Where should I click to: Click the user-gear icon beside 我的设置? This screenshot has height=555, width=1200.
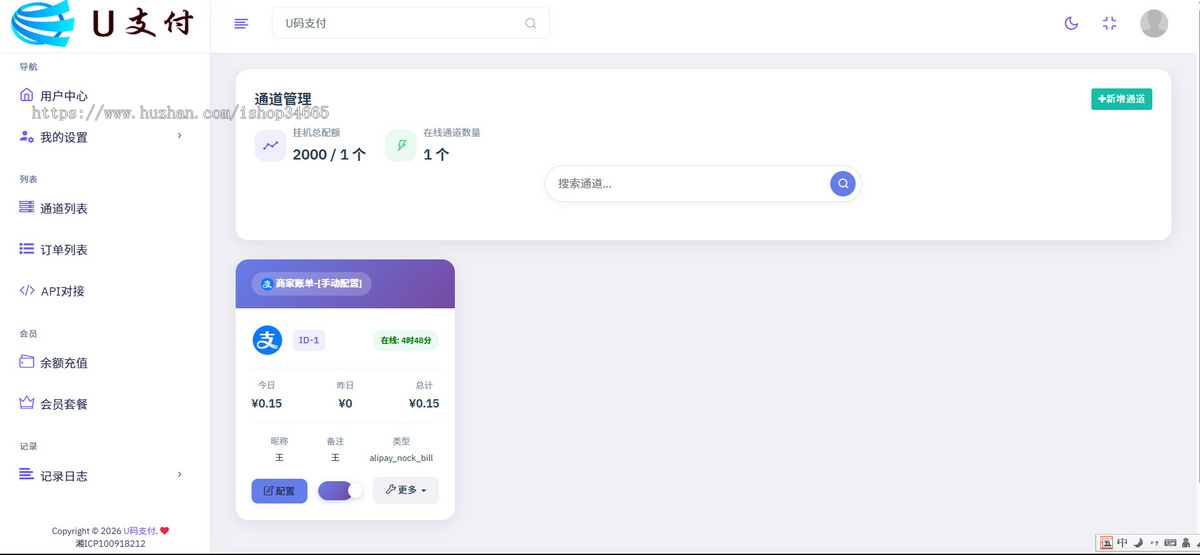[27, 136]
